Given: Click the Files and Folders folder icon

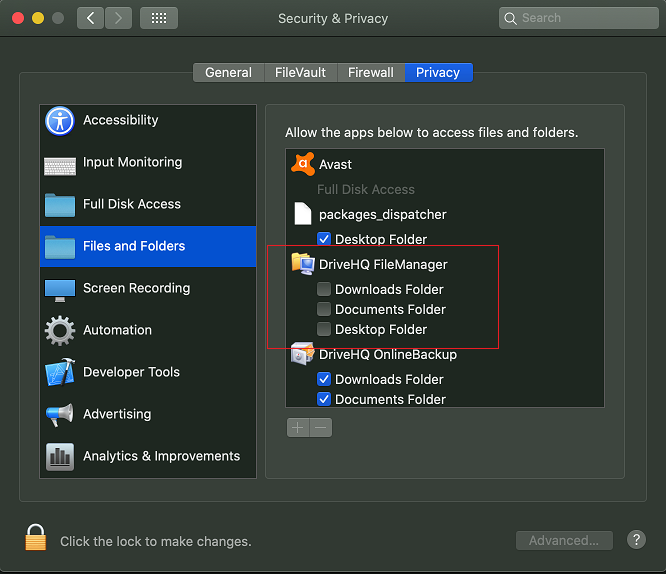Looking at the screenshot, I should click(x=60, y=247).
